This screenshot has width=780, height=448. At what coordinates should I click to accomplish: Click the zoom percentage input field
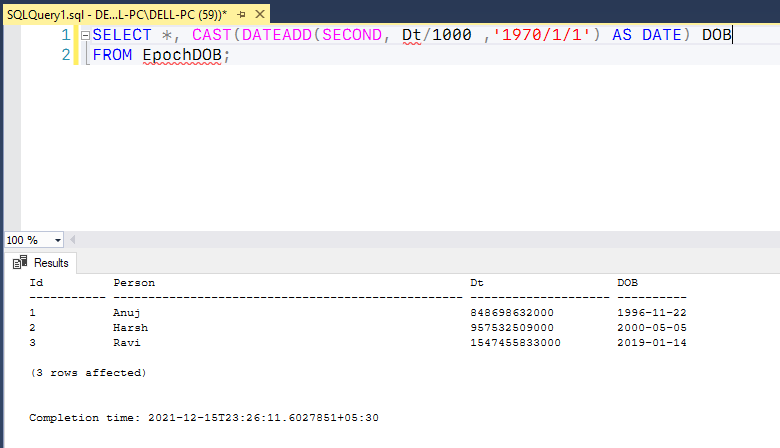click(x=28, y=240)
